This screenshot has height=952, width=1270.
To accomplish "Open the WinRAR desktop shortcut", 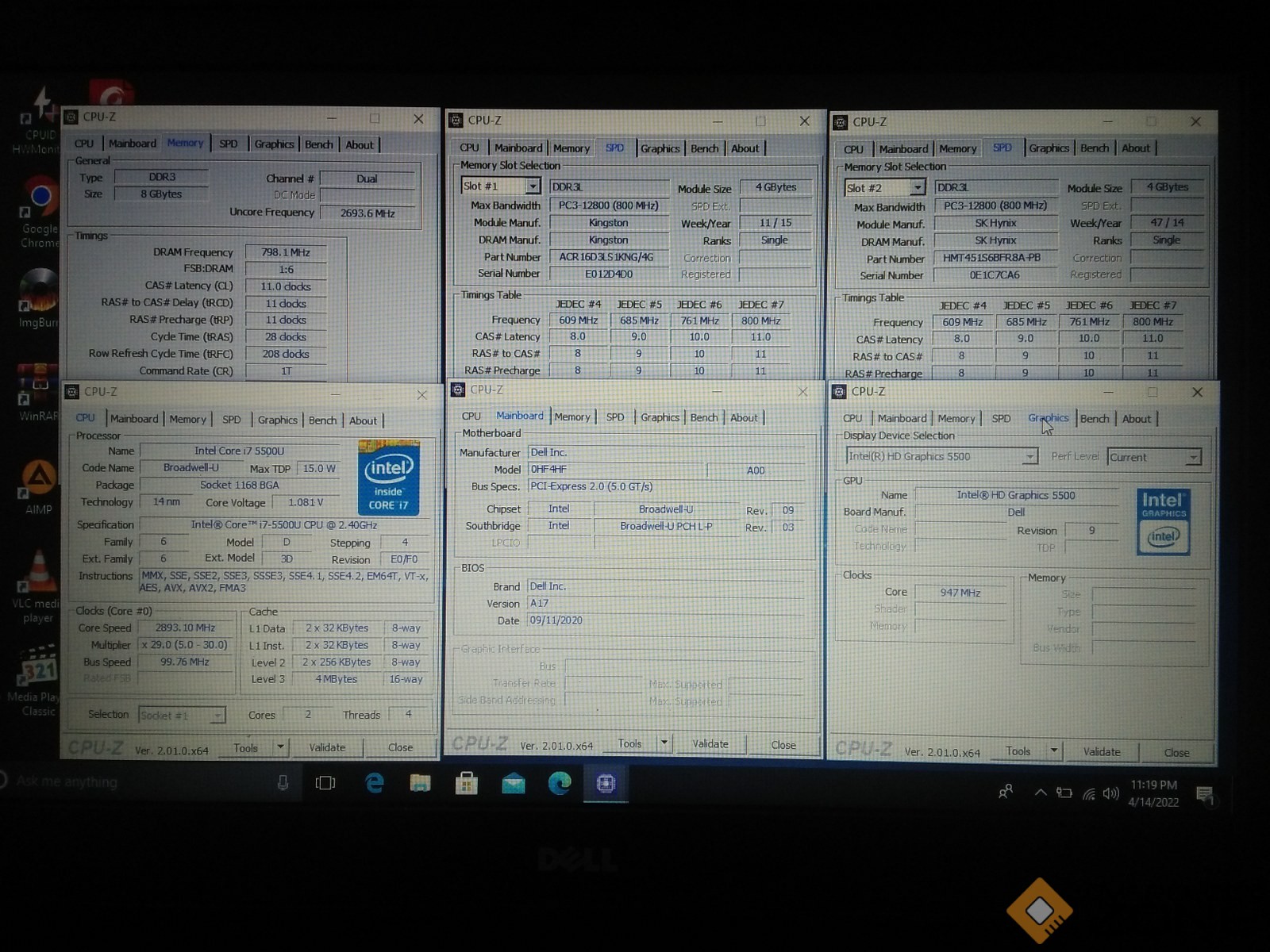I will tap(38, 391).
